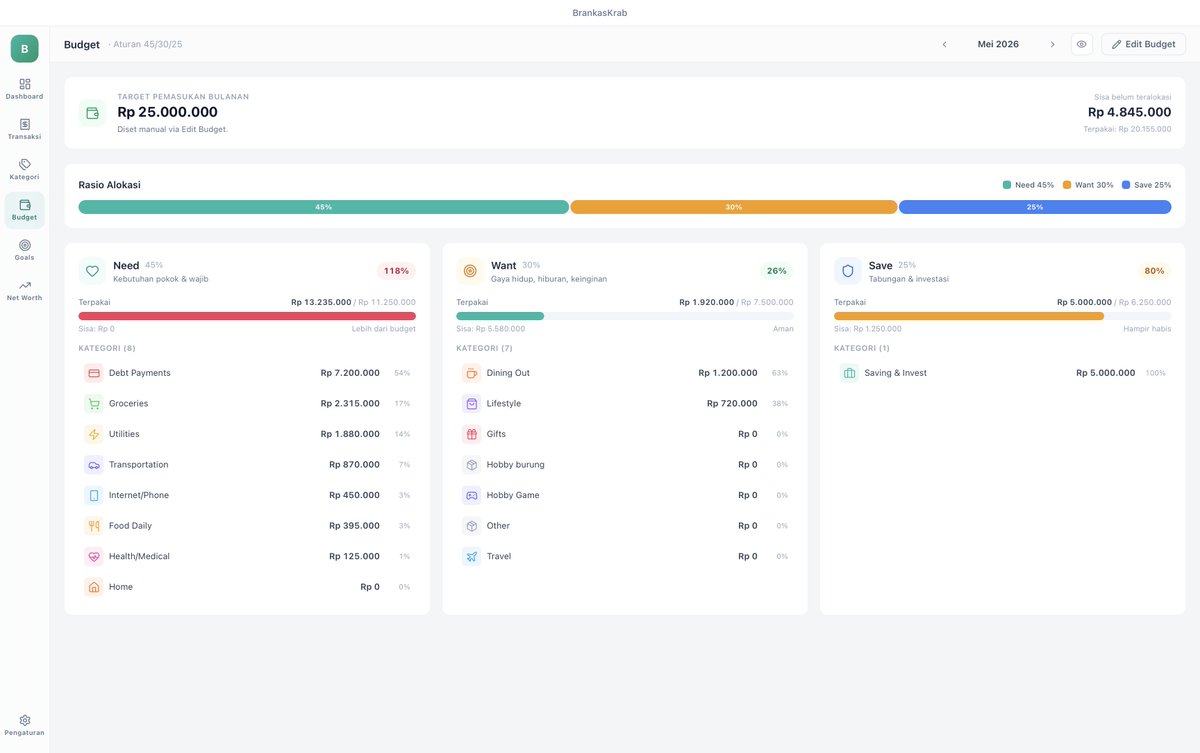Open the Dashboard sidebar item
Image resolution: width=1200 pixels, height=753 pixels.
[25, 89]
